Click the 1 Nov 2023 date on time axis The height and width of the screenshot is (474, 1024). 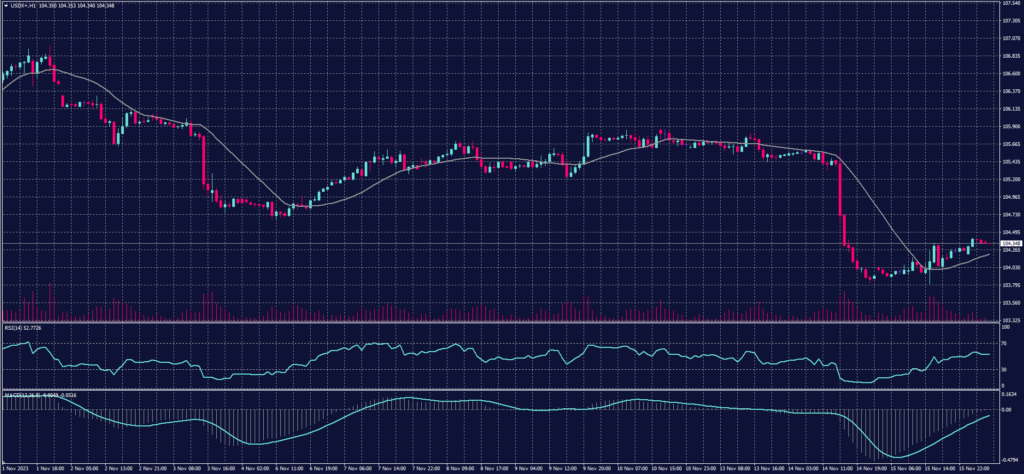tap(16, 467)
